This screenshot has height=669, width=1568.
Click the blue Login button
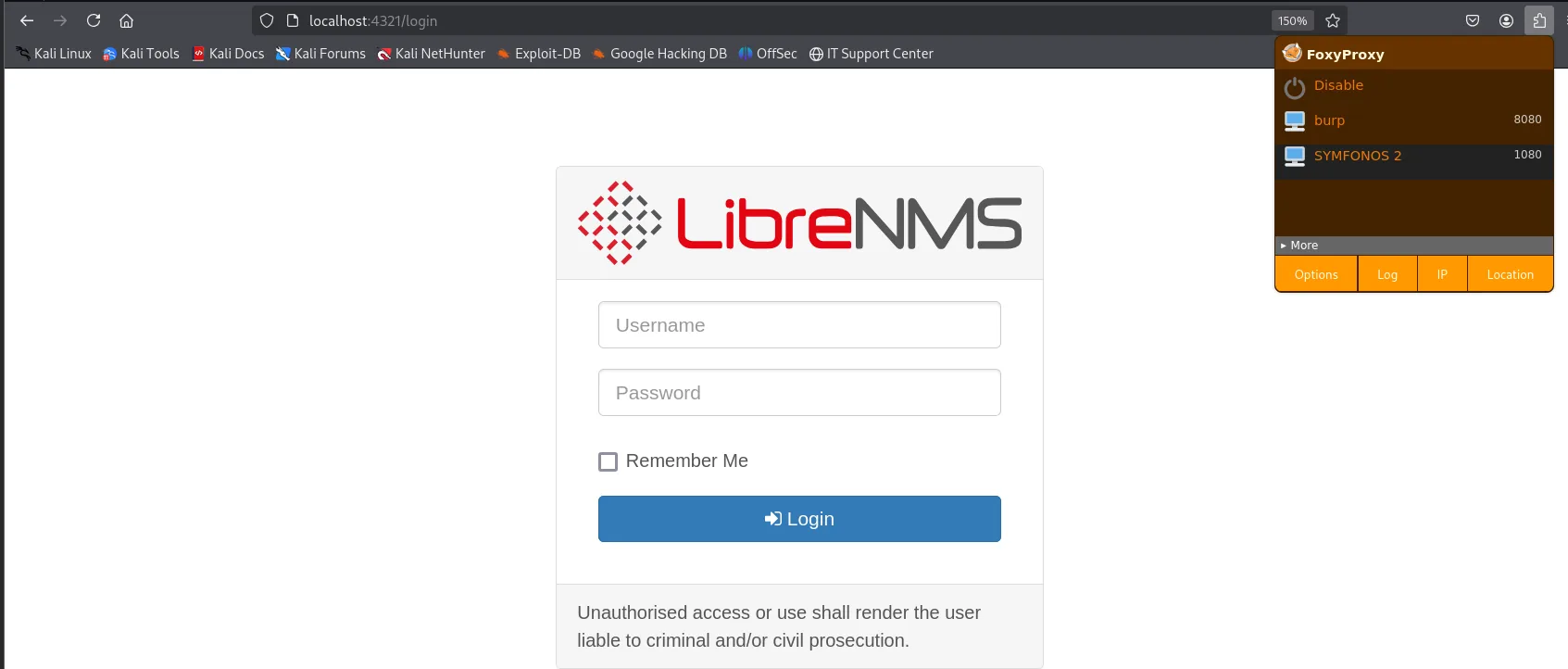click(x=799, y=519)
